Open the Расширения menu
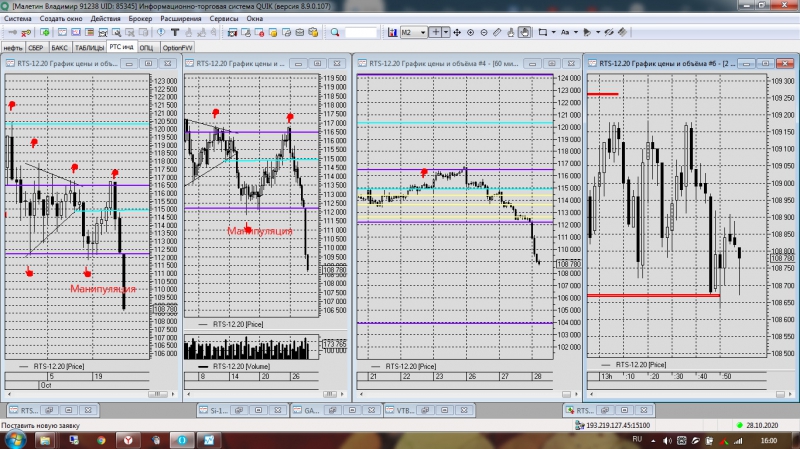 point(180,19)
